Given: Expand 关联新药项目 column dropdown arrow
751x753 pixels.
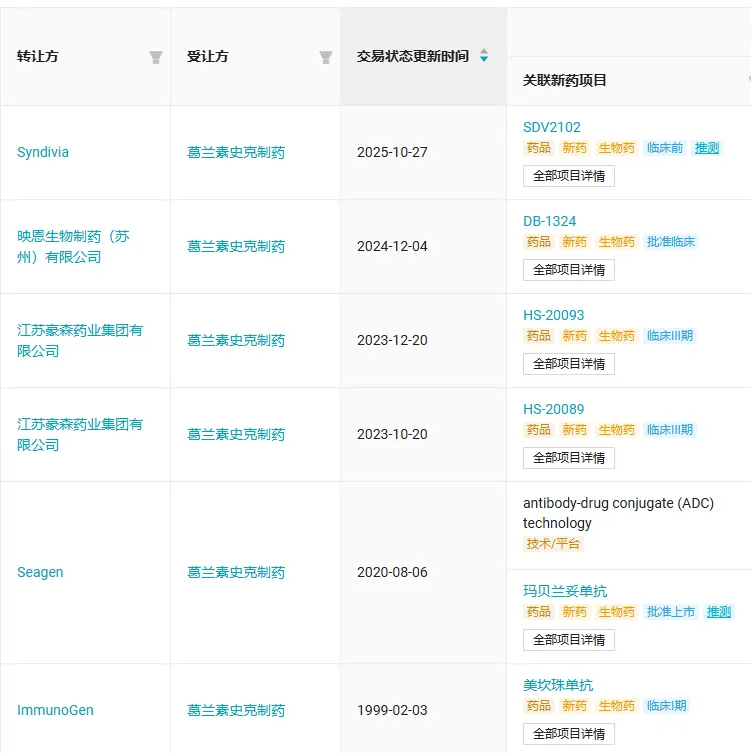Looking at the screenshot, I should [x=747, y=80].
